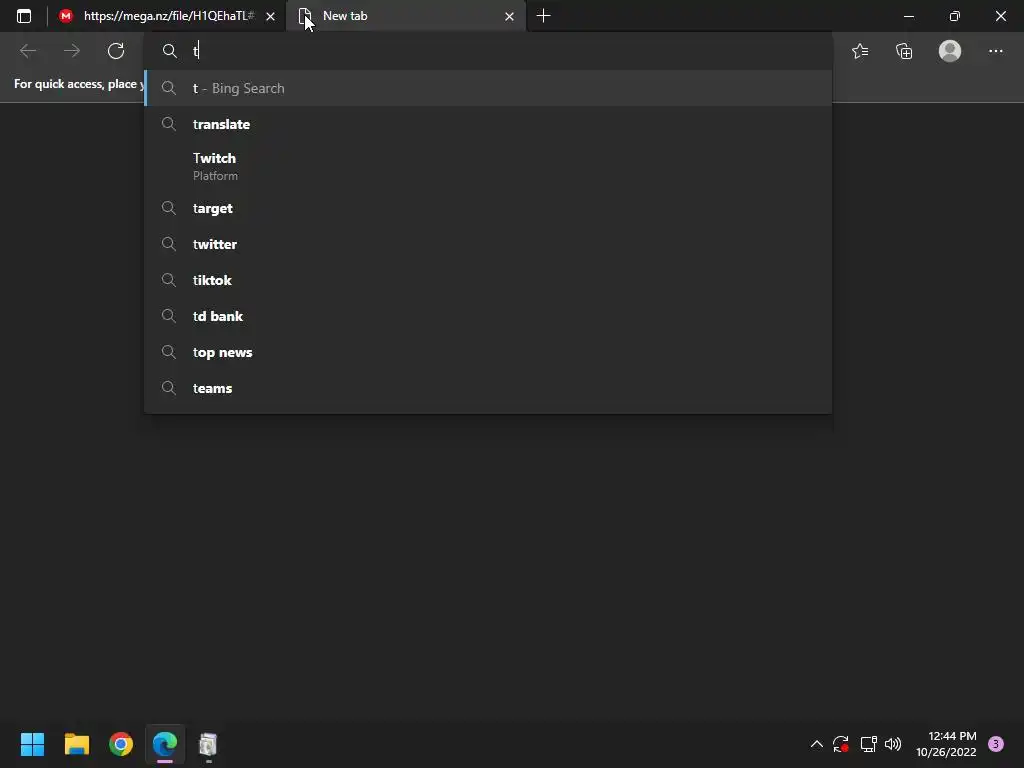
Task: Open the notification badge showing 3
Action: click(x=996, y=744)
